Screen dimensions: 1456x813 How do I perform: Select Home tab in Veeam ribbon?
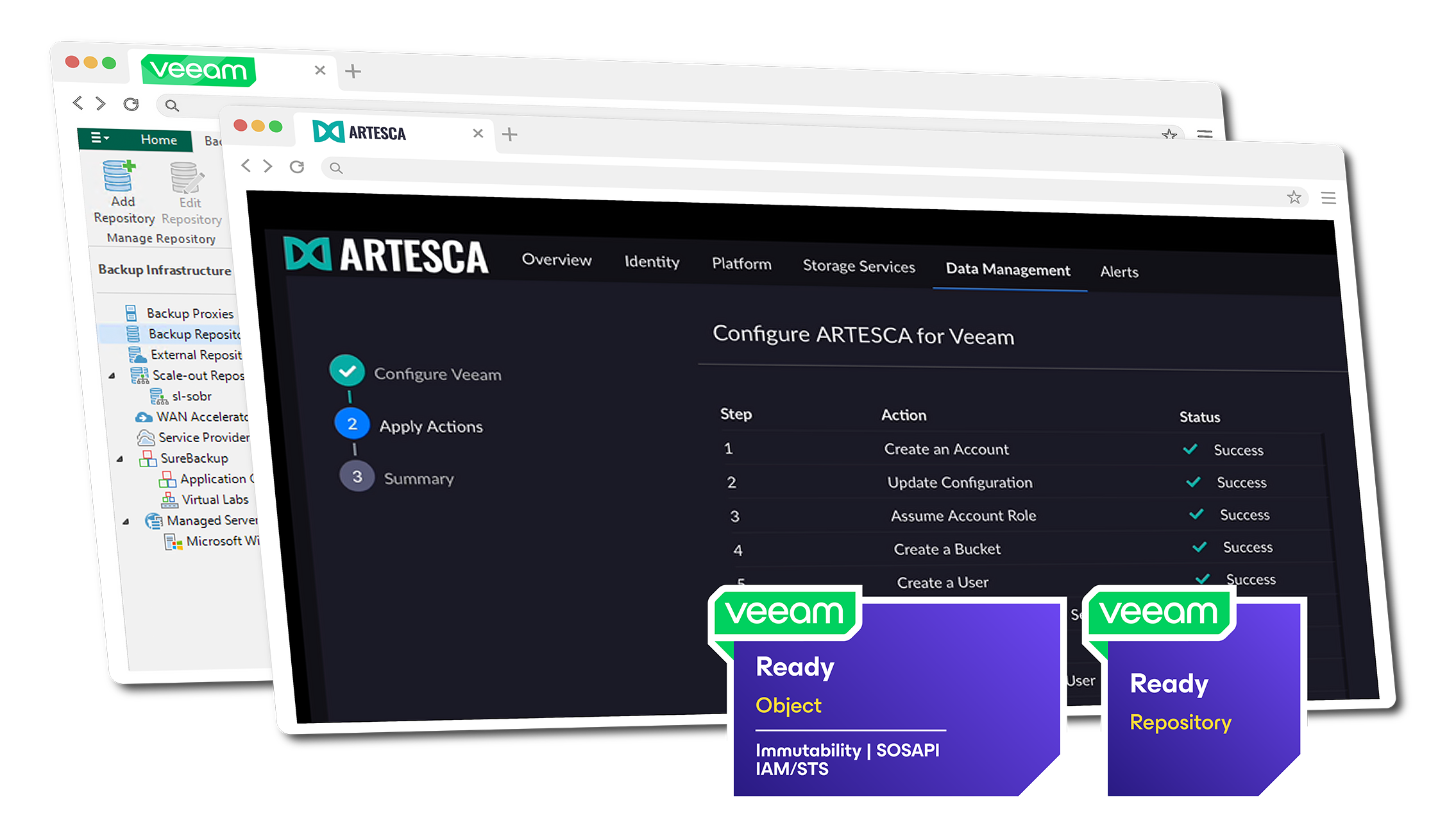158,139
